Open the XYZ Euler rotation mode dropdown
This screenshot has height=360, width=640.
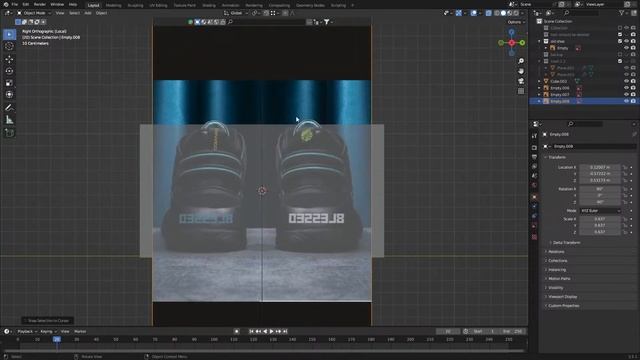(x=600, y=211)
